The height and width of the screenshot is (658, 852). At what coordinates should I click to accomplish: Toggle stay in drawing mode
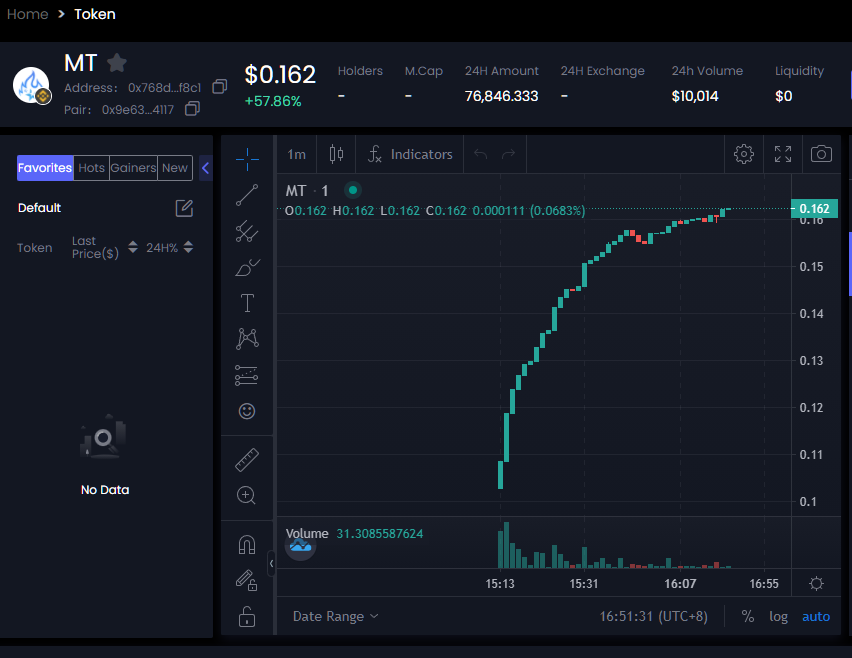coord(246,580)
